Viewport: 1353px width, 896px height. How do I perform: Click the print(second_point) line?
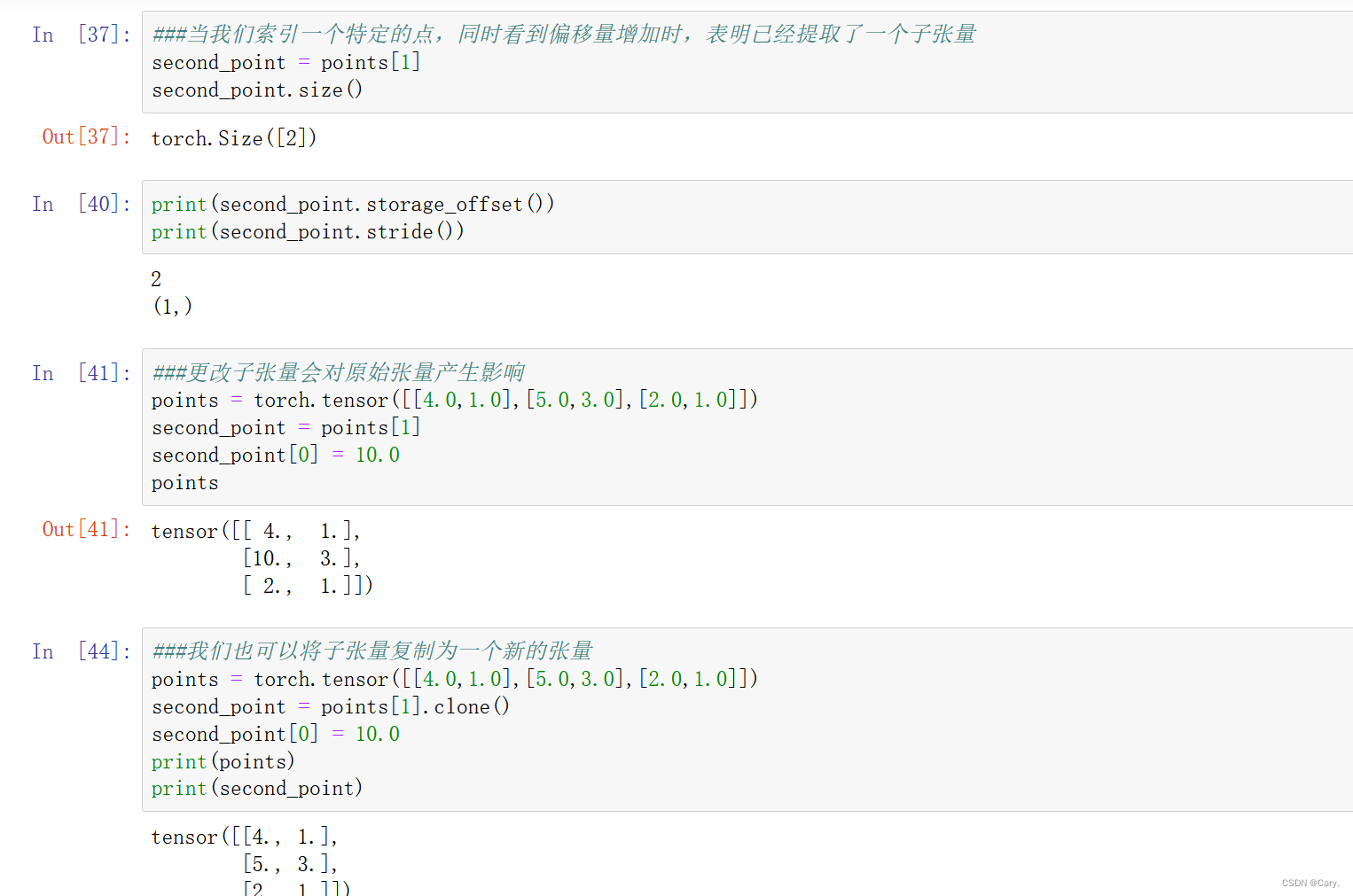[x=255, y=788]
